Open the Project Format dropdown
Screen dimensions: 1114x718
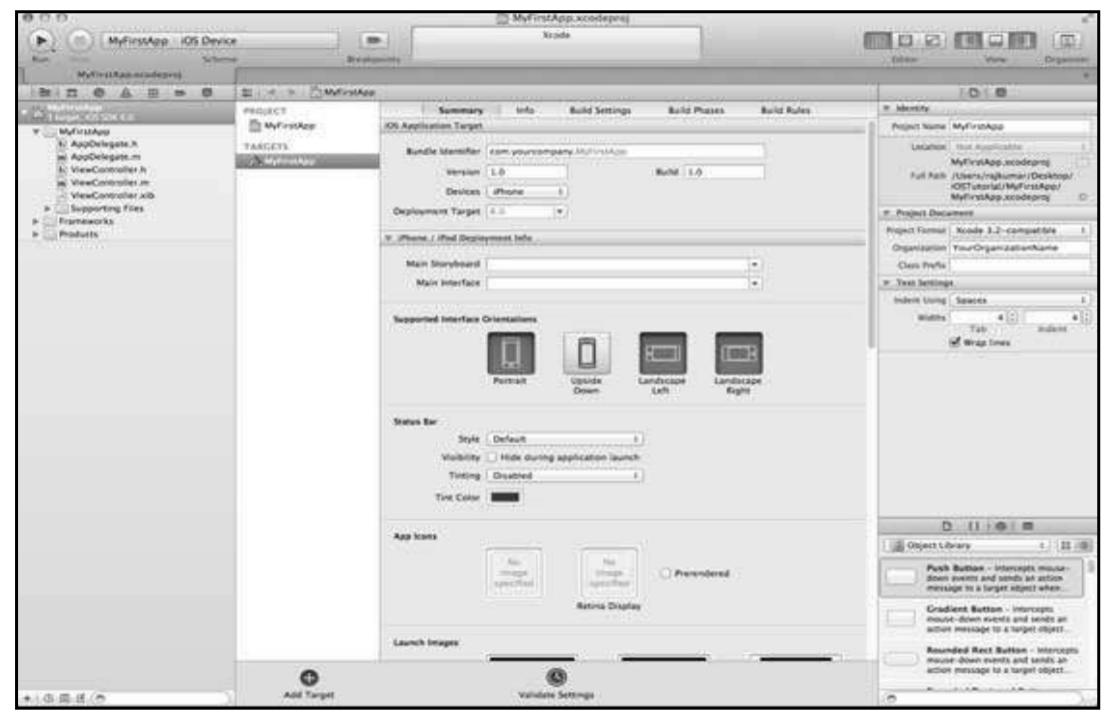tap(1020, 230)
